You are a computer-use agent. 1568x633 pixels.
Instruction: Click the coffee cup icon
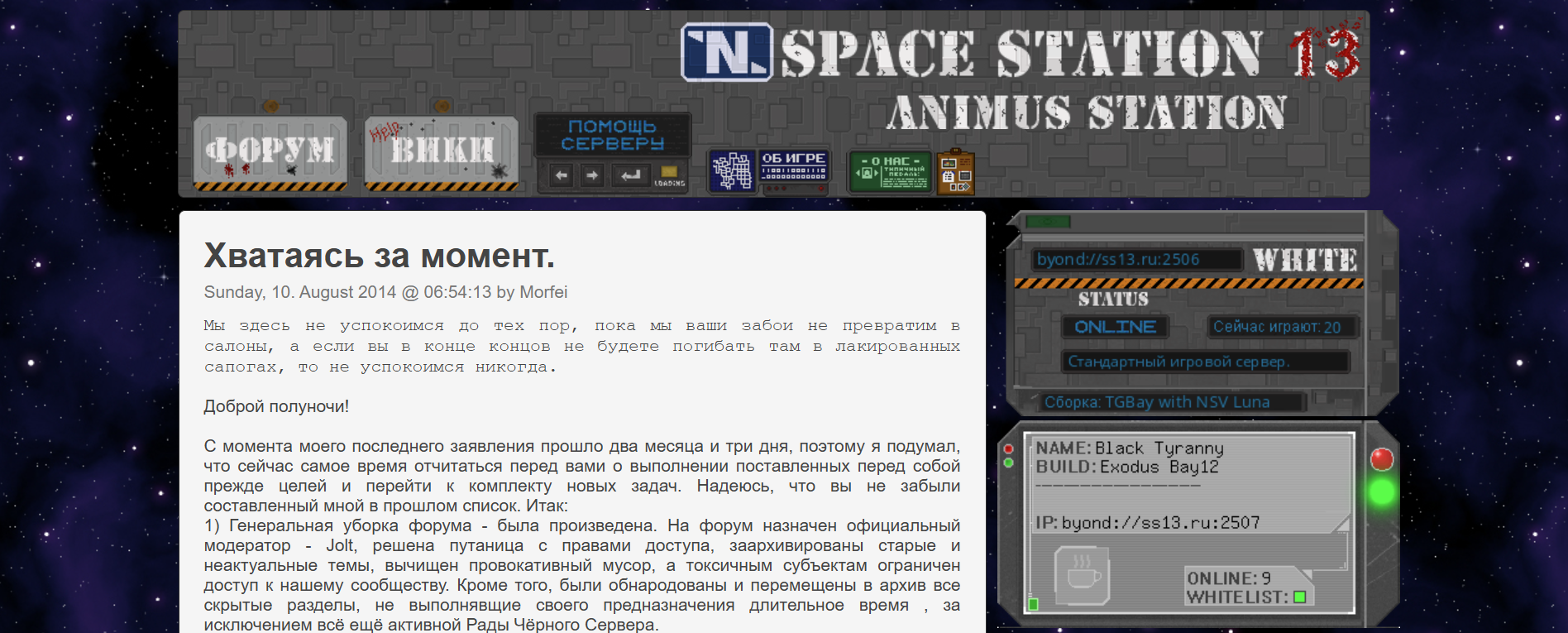coord(1083,575)
